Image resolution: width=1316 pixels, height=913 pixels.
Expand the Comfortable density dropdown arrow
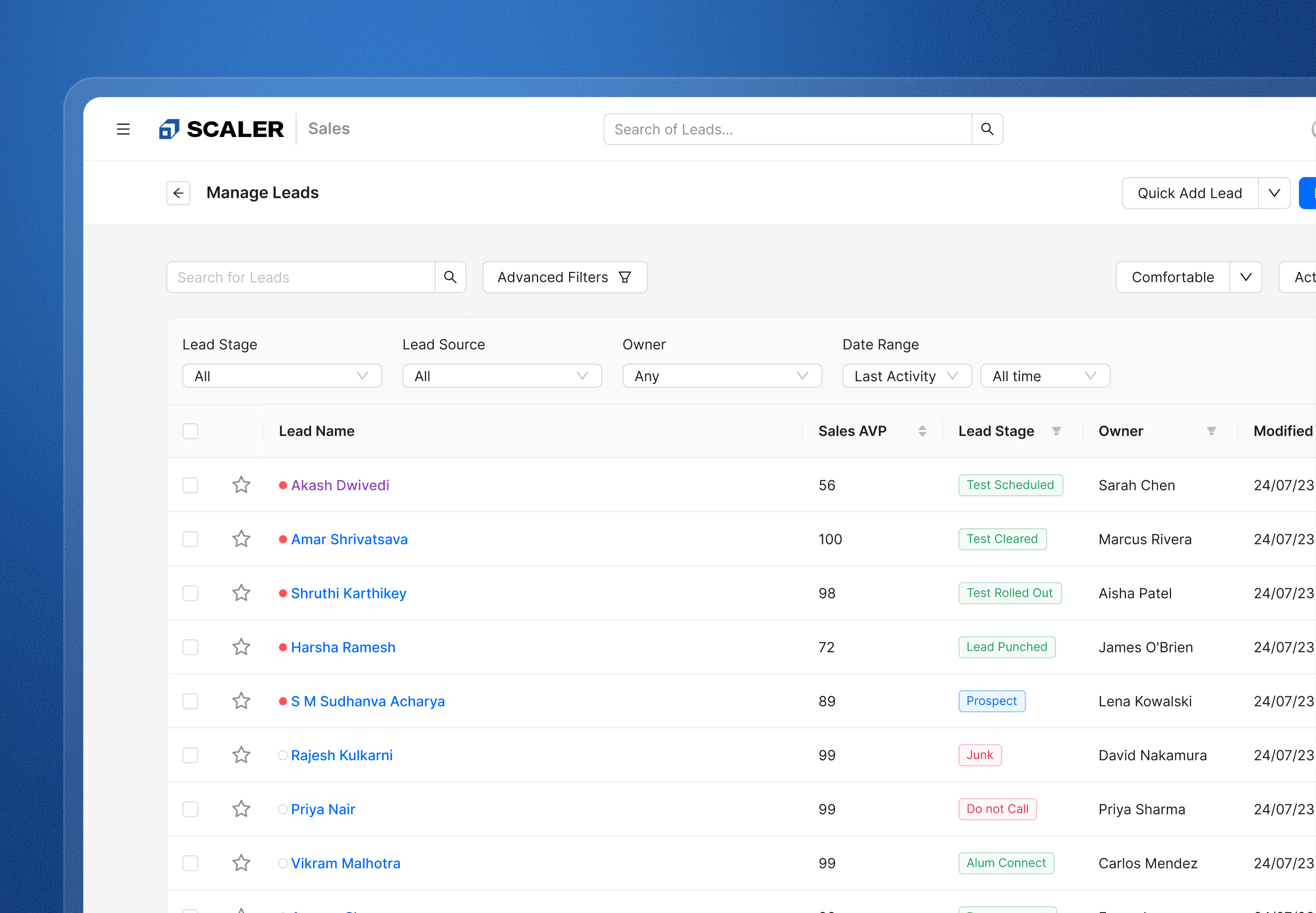pyautogui.click(x=1245, y=278)
